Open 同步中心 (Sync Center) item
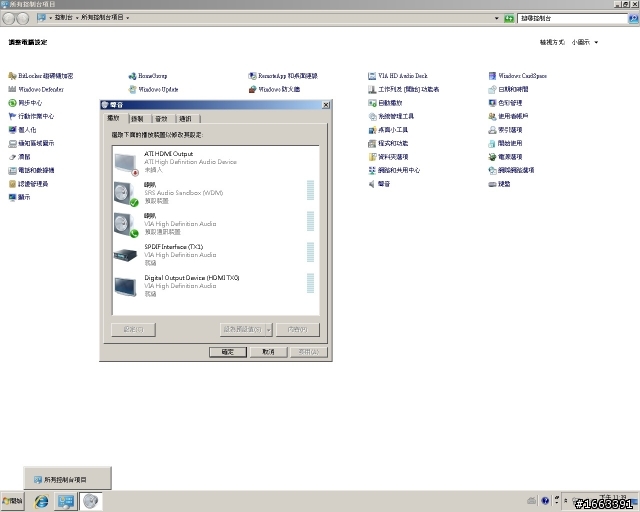 25,103
